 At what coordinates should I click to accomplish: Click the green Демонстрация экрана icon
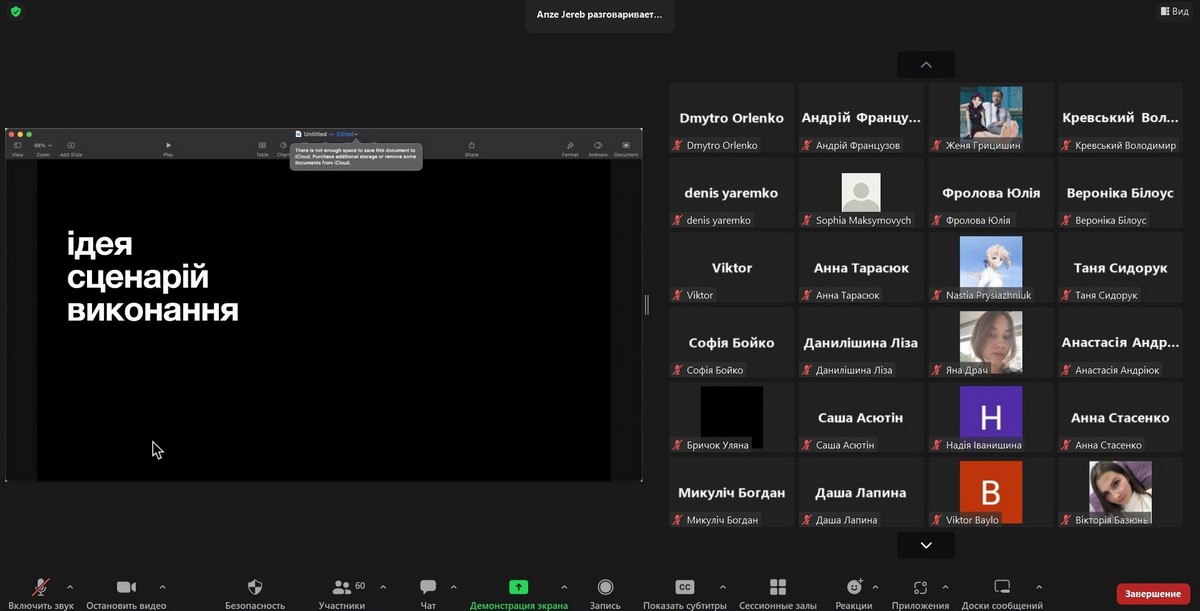coord(518,588)
